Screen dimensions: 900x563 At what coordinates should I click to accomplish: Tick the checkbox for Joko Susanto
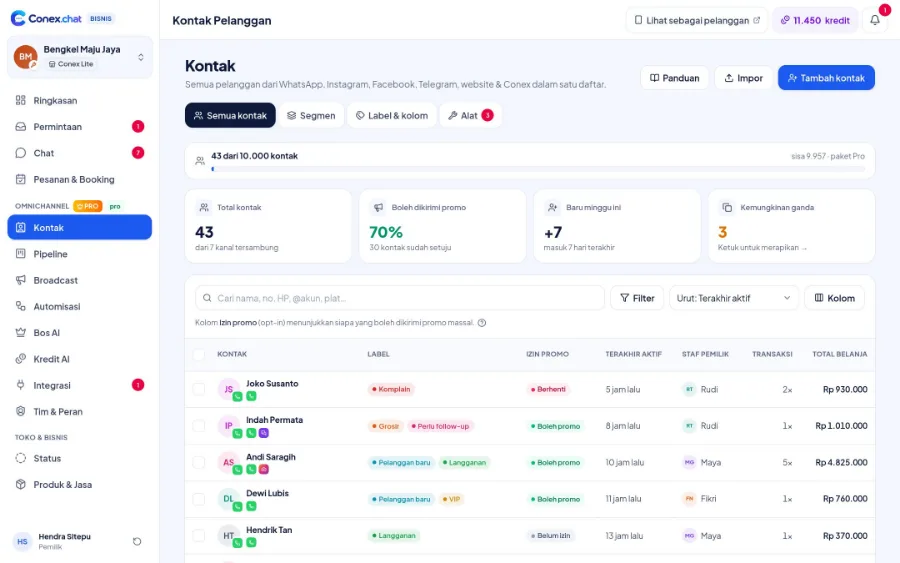click(199, 389)
